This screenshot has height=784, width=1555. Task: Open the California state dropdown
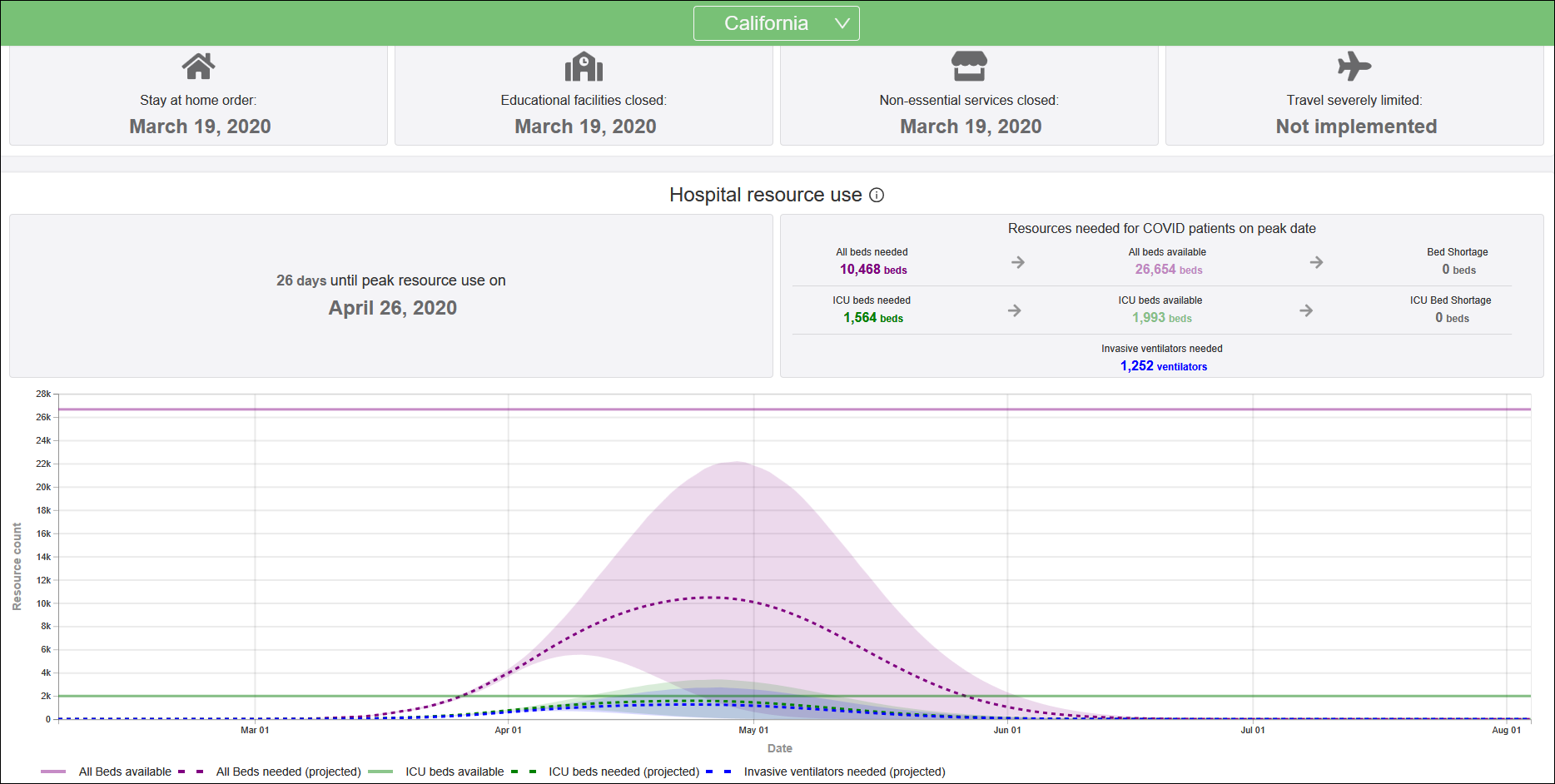coord(776,23)
